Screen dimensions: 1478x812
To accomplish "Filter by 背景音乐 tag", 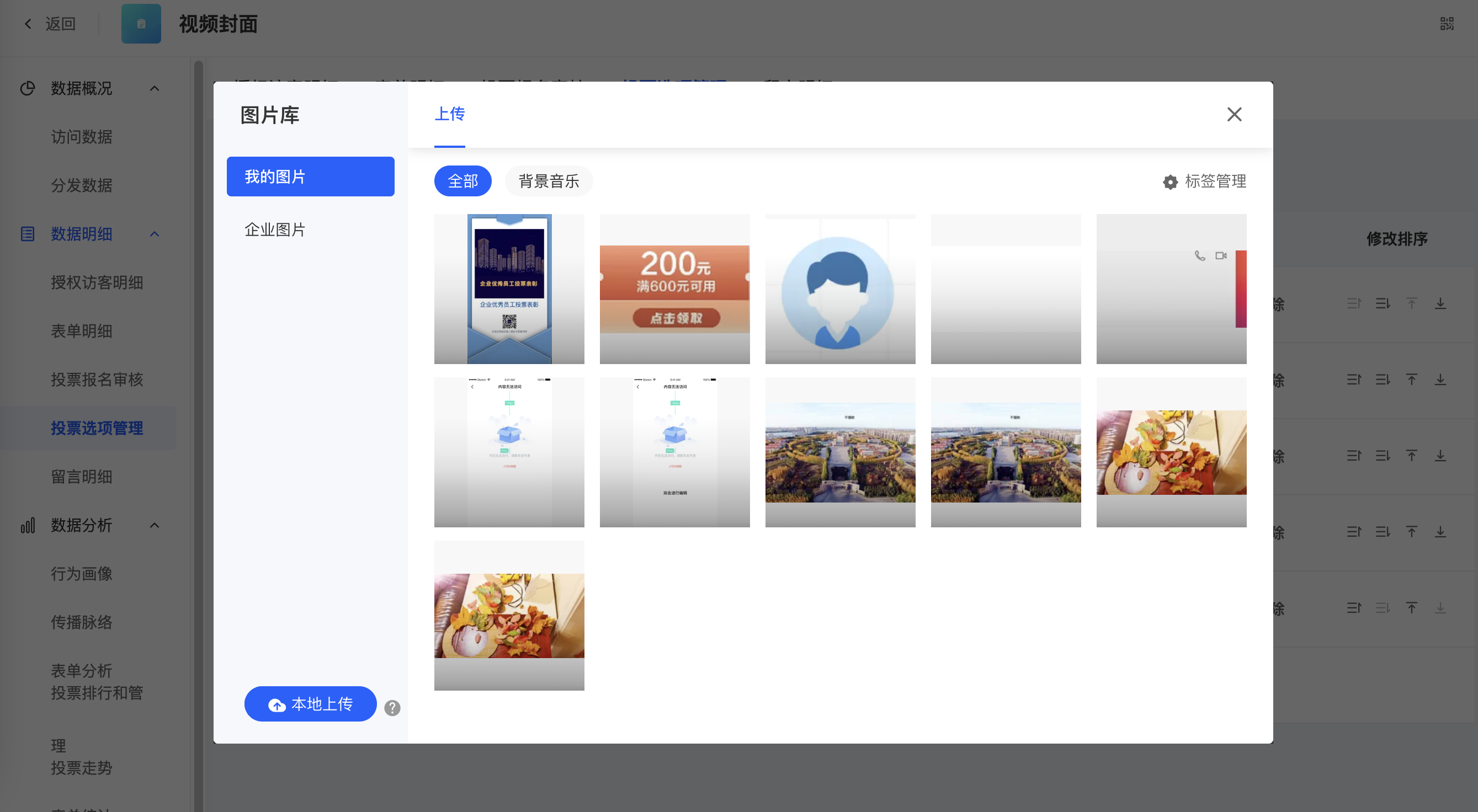I will pyautogui.click(x=549, y=181).
